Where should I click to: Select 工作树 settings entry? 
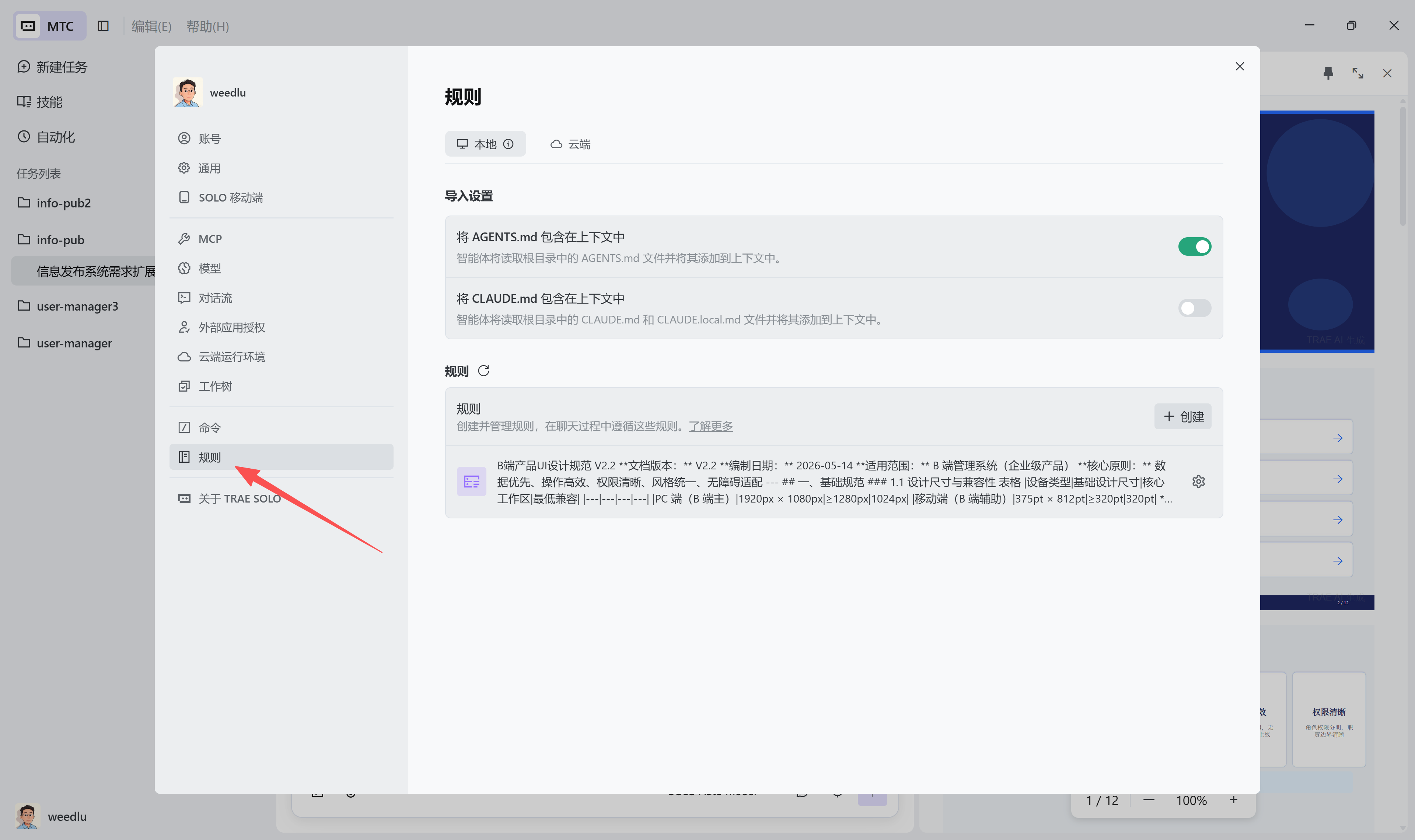point(281,386)
